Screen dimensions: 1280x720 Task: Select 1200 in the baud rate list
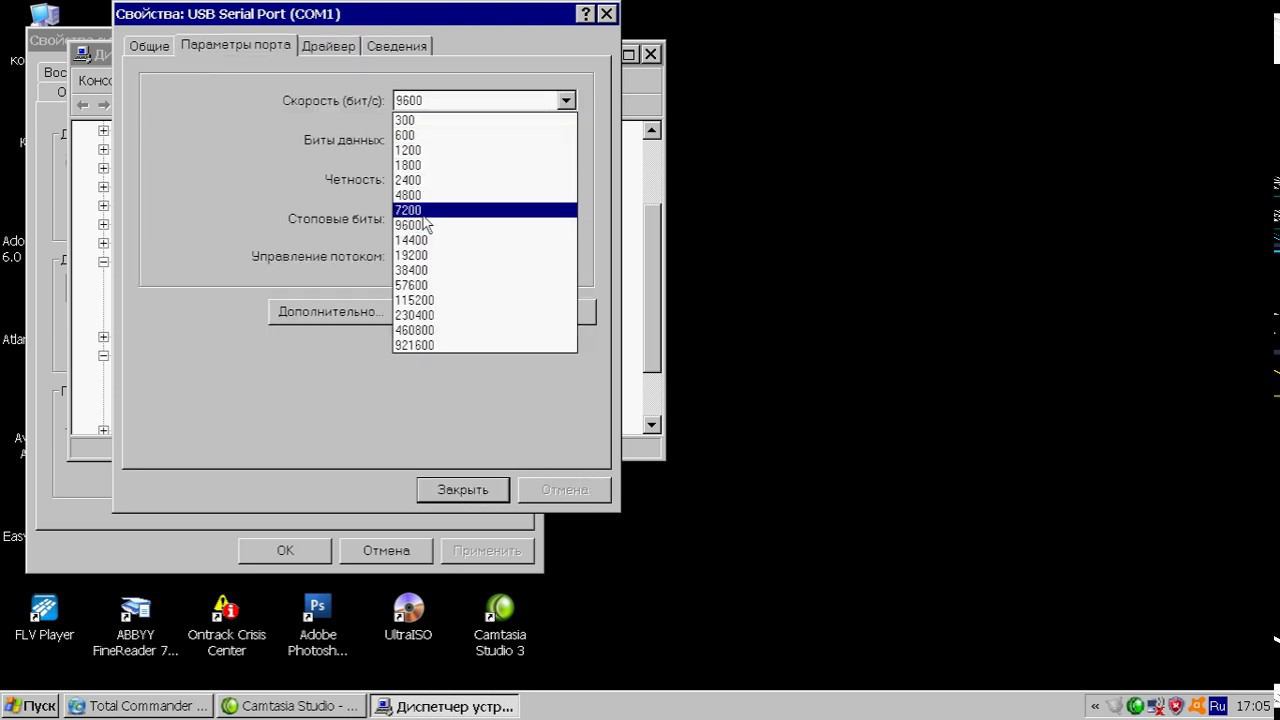tap(485, 150)
